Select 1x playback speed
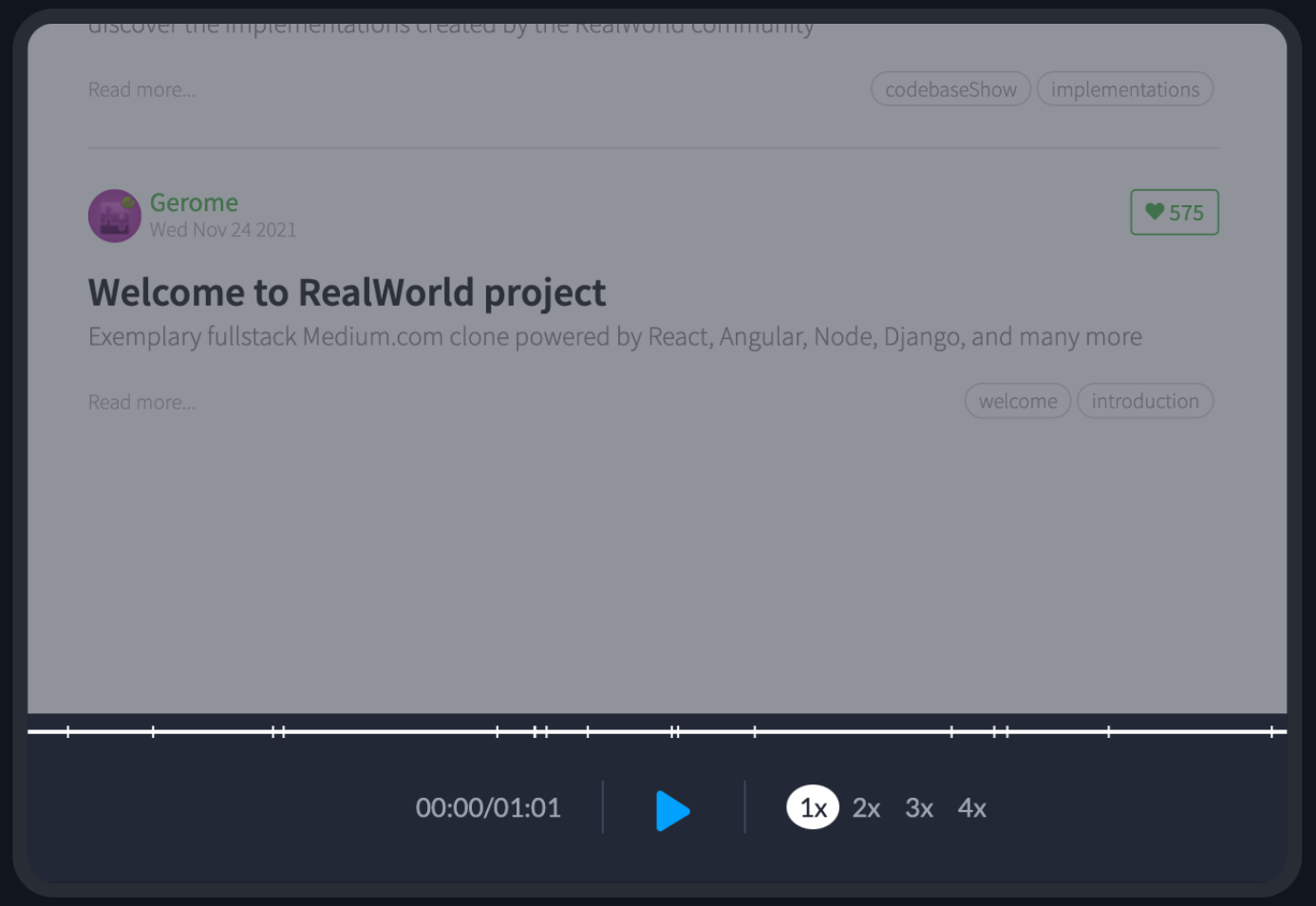Image resolution: width=1316 pixels, height=906 pixels. pyautogui.click(x=813, y=807)
